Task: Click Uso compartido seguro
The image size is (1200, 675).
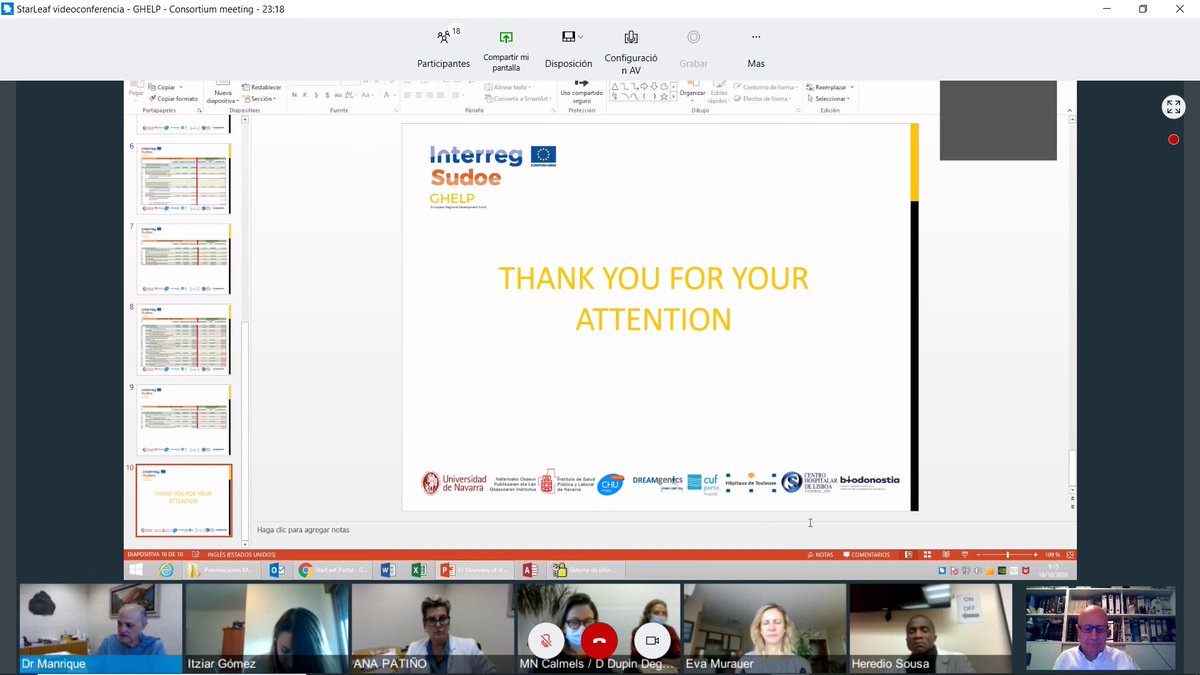Action: (581, 92)
